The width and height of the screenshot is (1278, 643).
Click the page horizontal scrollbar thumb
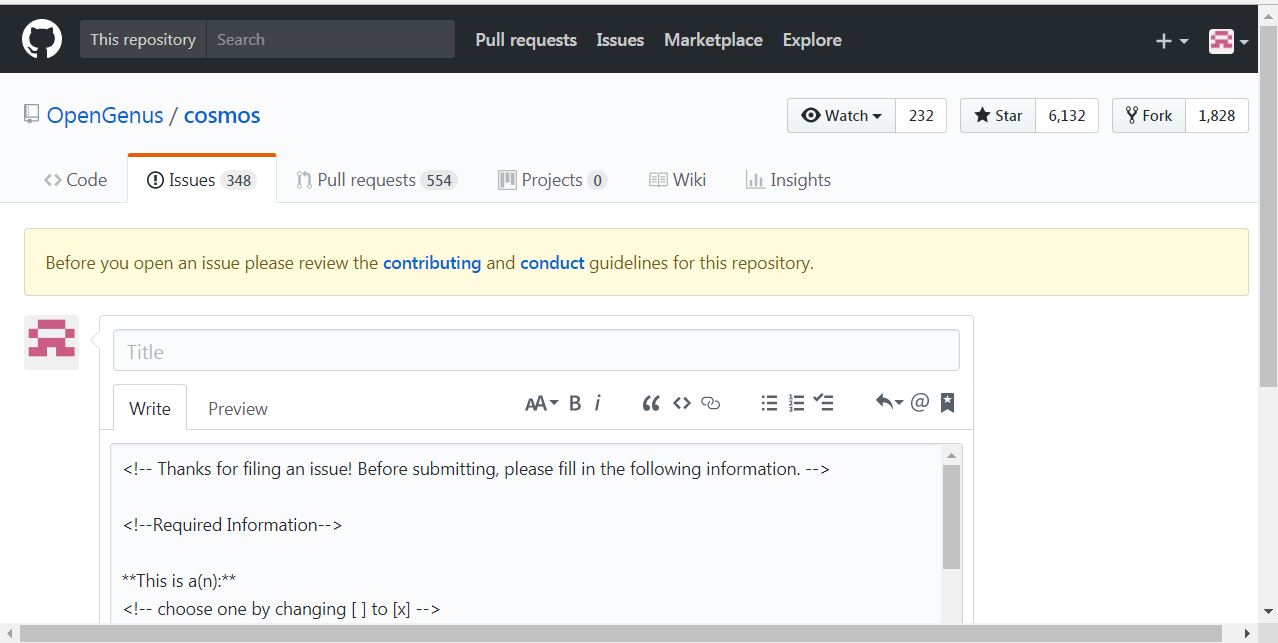coord(621,634)
